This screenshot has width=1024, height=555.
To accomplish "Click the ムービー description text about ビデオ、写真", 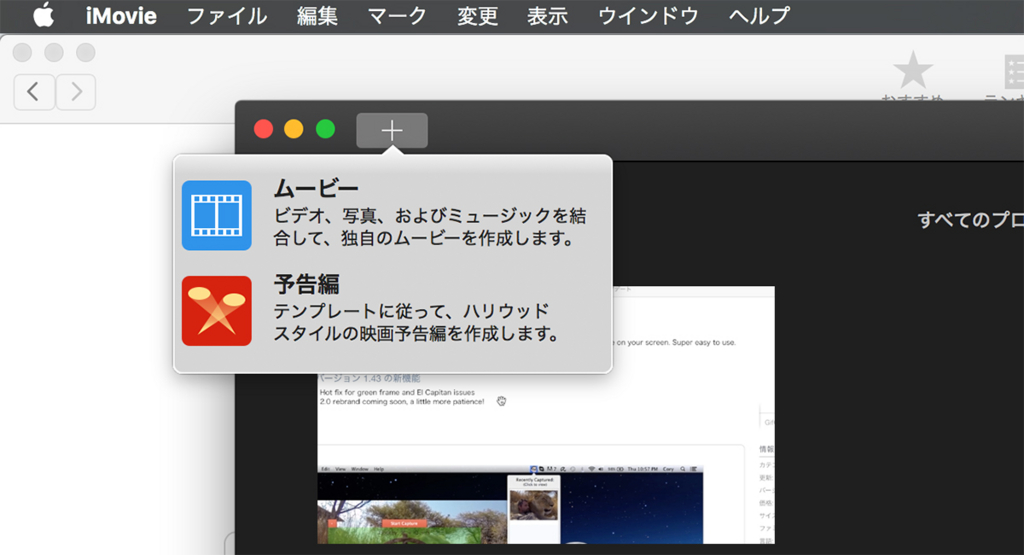I will pyautogui.click(x=430, y=227).
